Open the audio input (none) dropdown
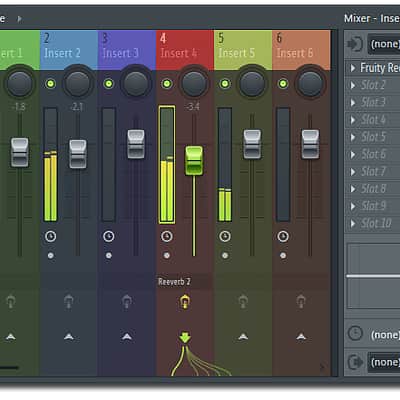This screenshot has width=400, height=400. coord(384,44)
